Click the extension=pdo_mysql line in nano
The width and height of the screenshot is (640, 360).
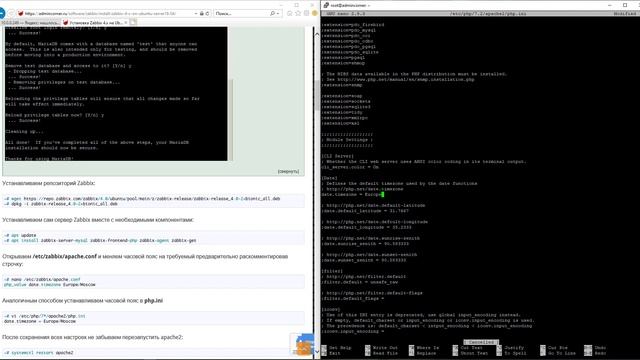click(349, 30)
